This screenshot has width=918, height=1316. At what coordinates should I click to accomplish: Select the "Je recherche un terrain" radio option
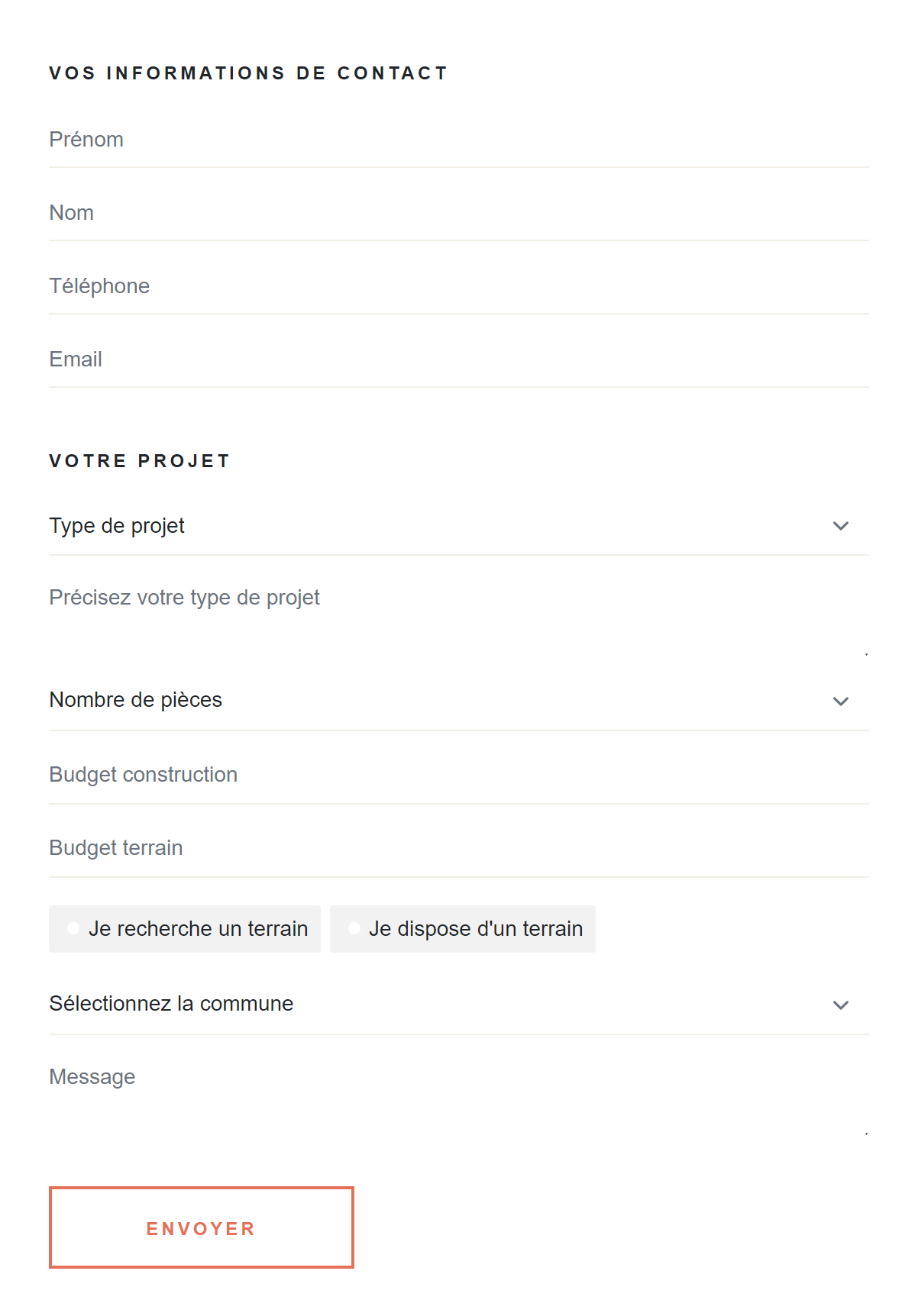pyautogui.click(x=74, y=929)
